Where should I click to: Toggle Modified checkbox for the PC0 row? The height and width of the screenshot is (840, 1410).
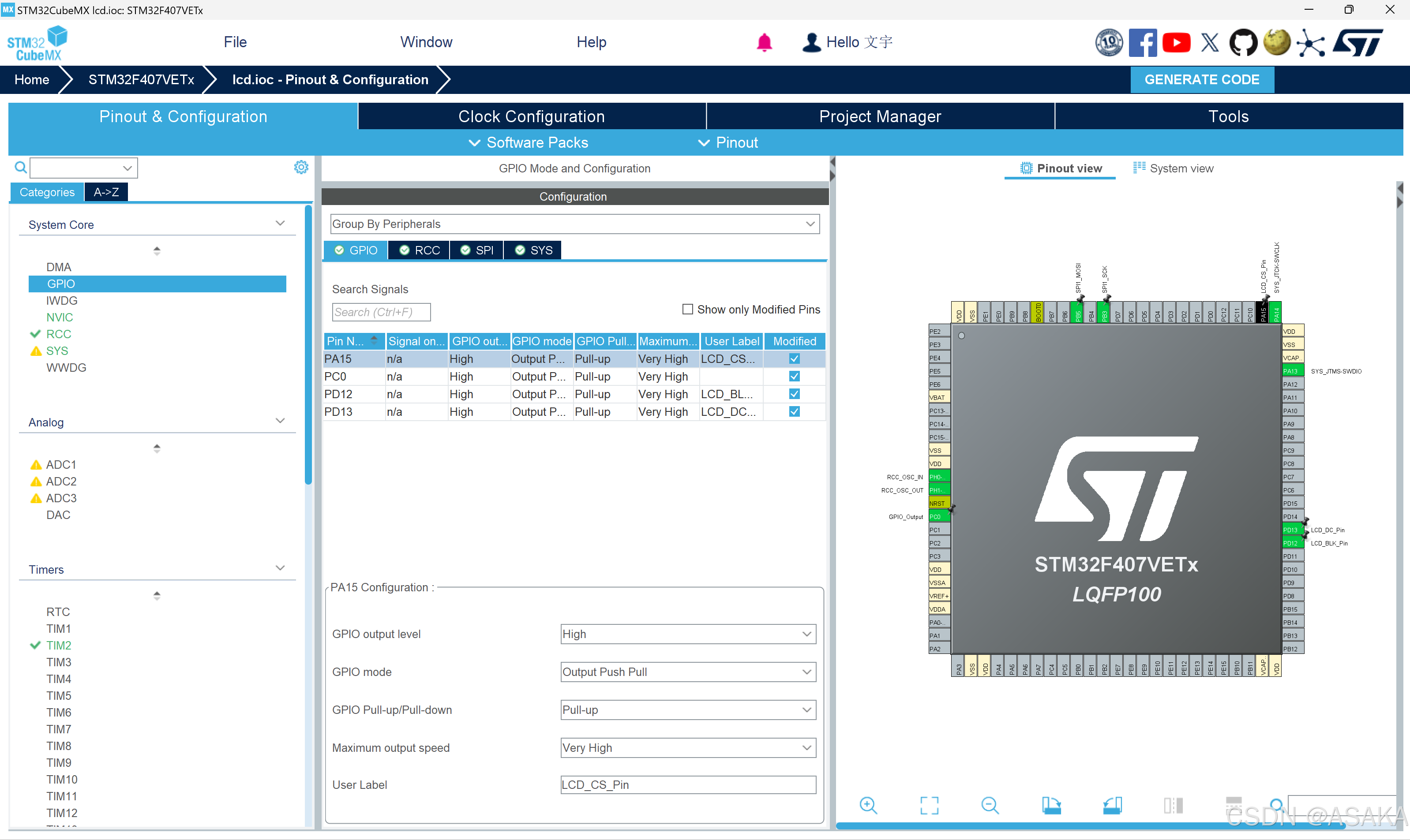click(794, 377)
